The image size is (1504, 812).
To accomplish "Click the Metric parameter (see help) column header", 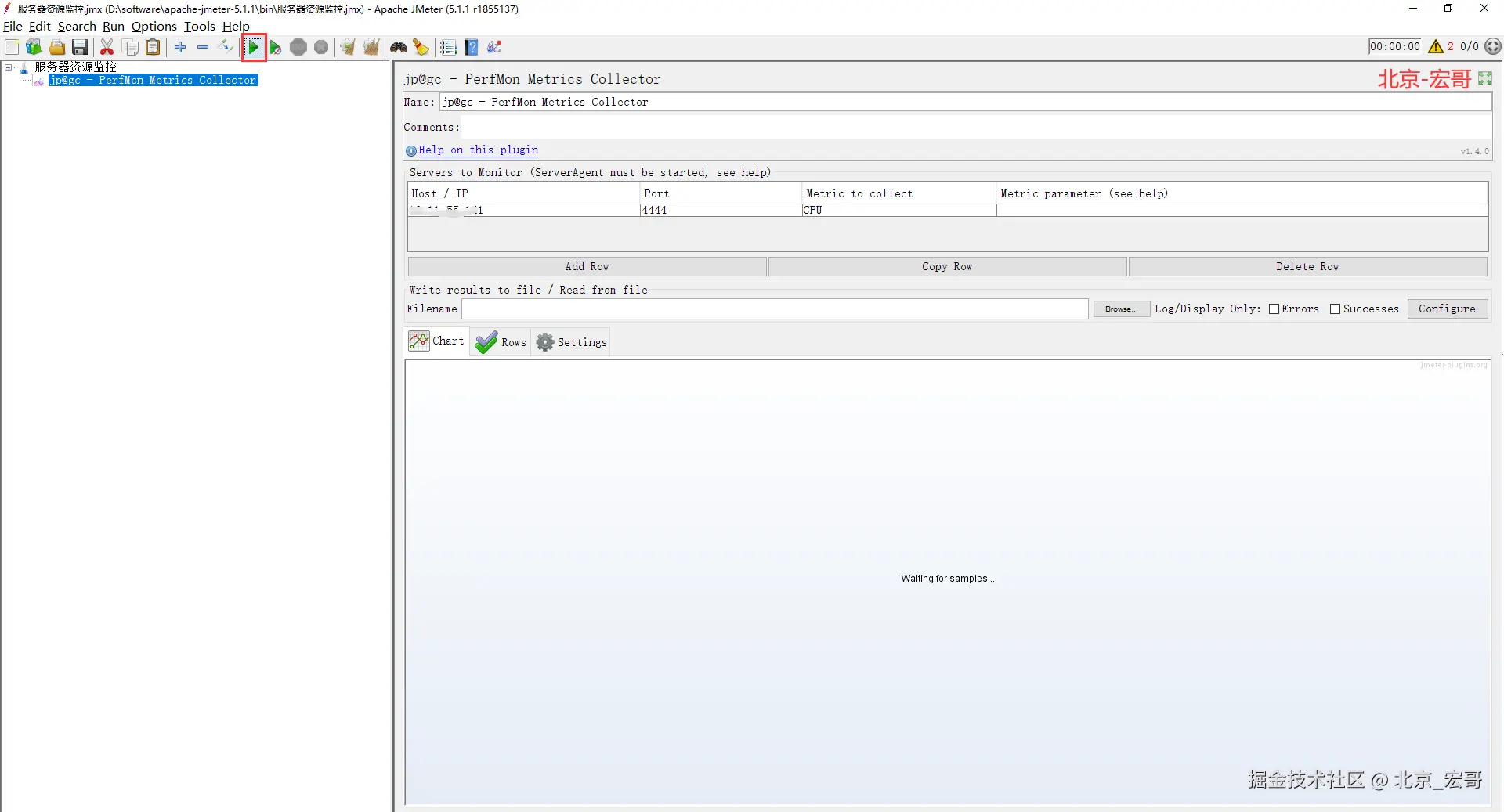I will pos(1242,193).
